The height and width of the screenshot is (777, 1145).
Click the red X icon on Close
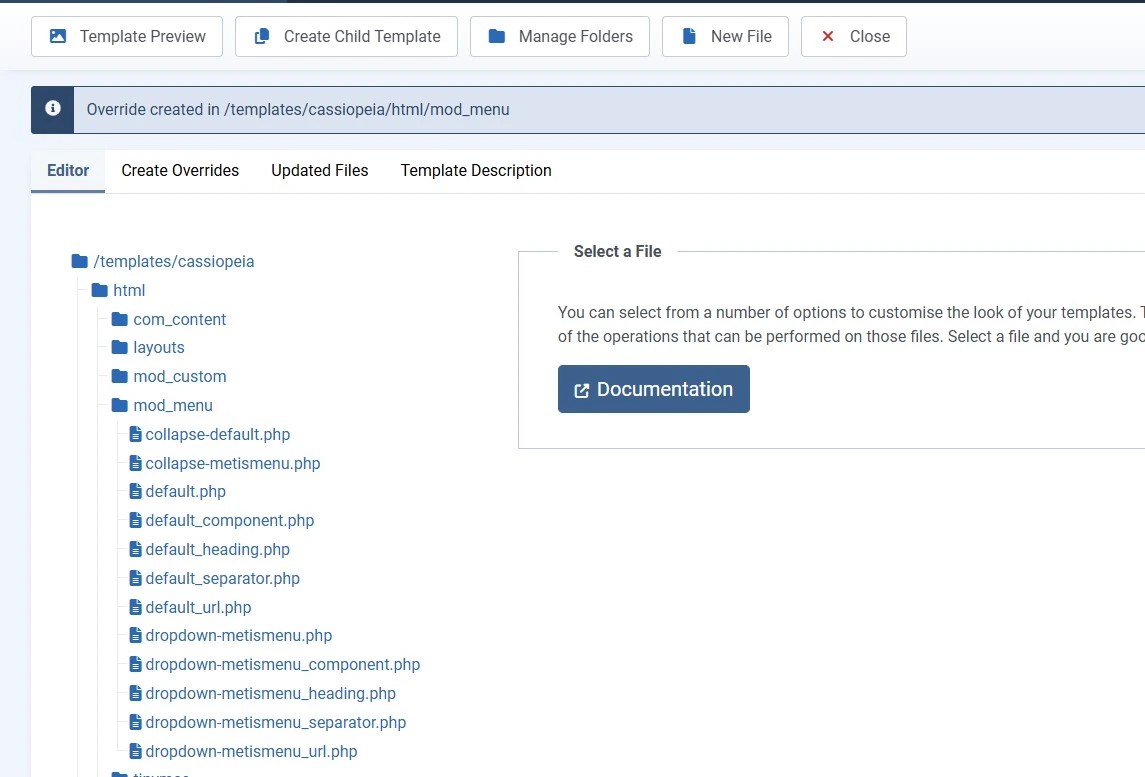click(827, 36)
